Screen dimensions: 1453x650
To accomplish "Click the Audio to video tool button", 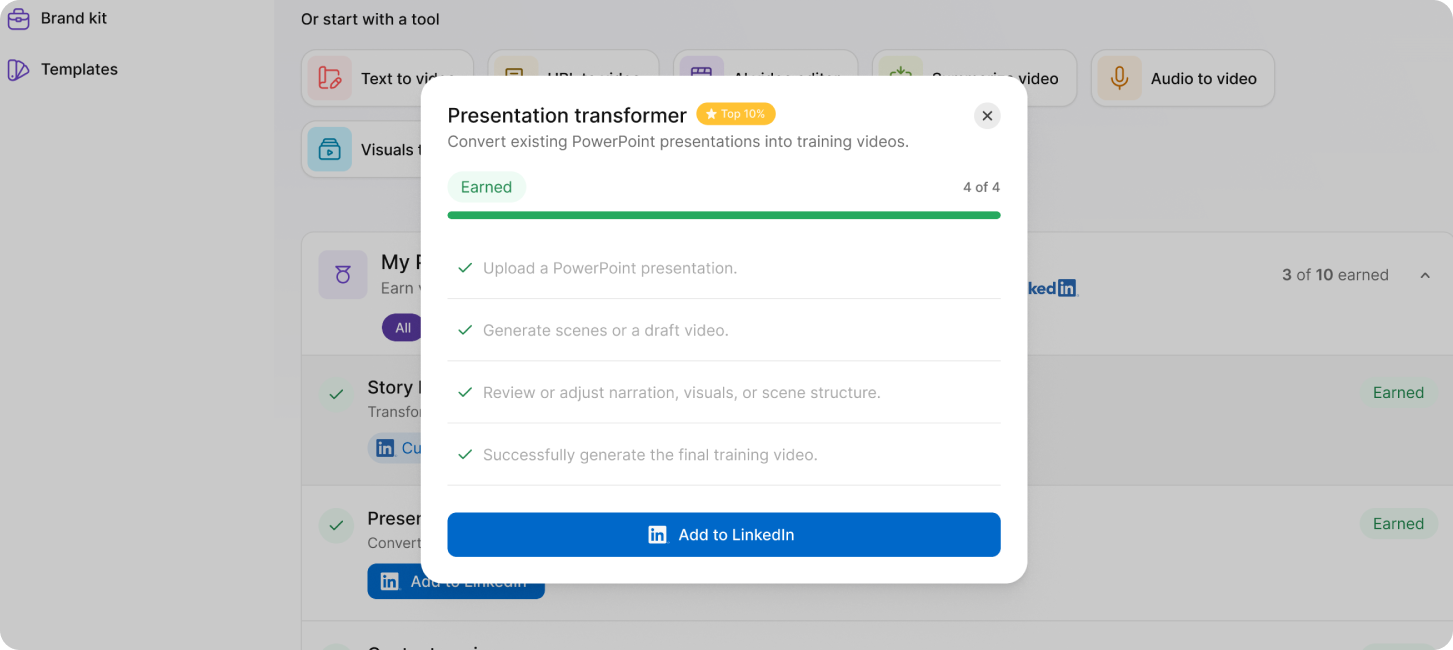I will click(x=1183, y=78).
